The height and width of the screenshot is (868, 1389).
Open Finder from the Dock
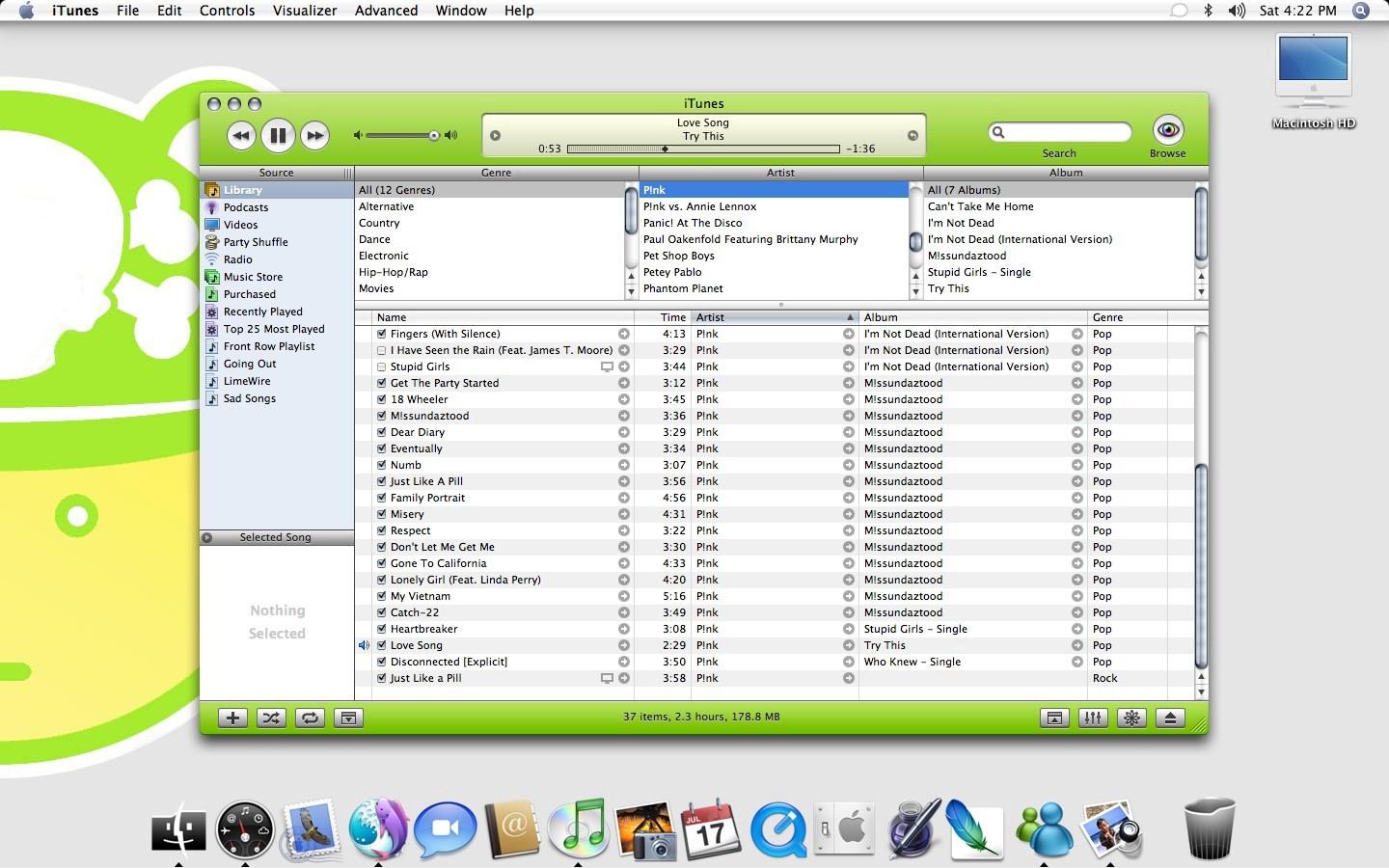[178, 829]
